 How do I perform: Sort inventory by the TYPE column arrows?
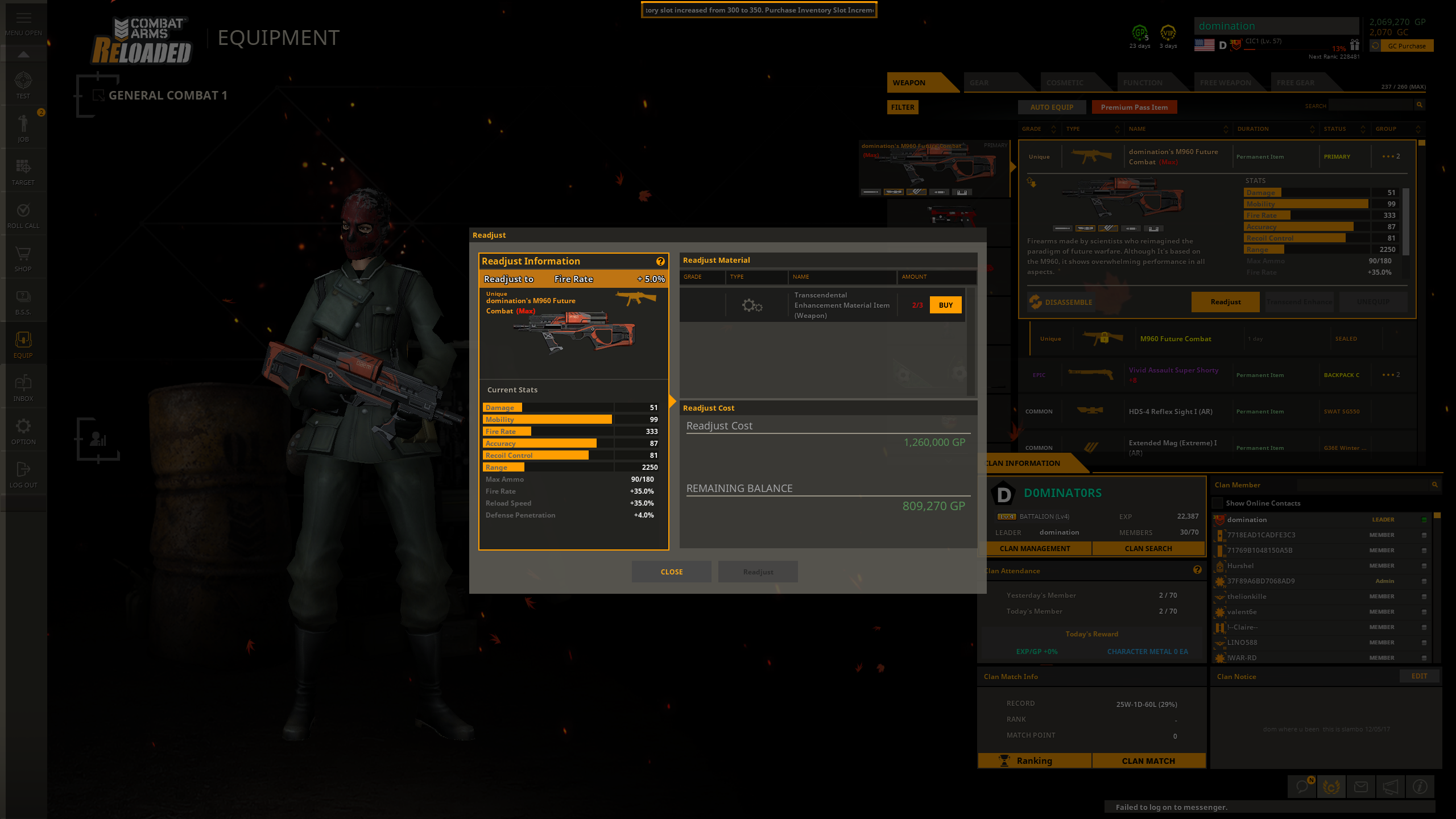point(1117,129)
